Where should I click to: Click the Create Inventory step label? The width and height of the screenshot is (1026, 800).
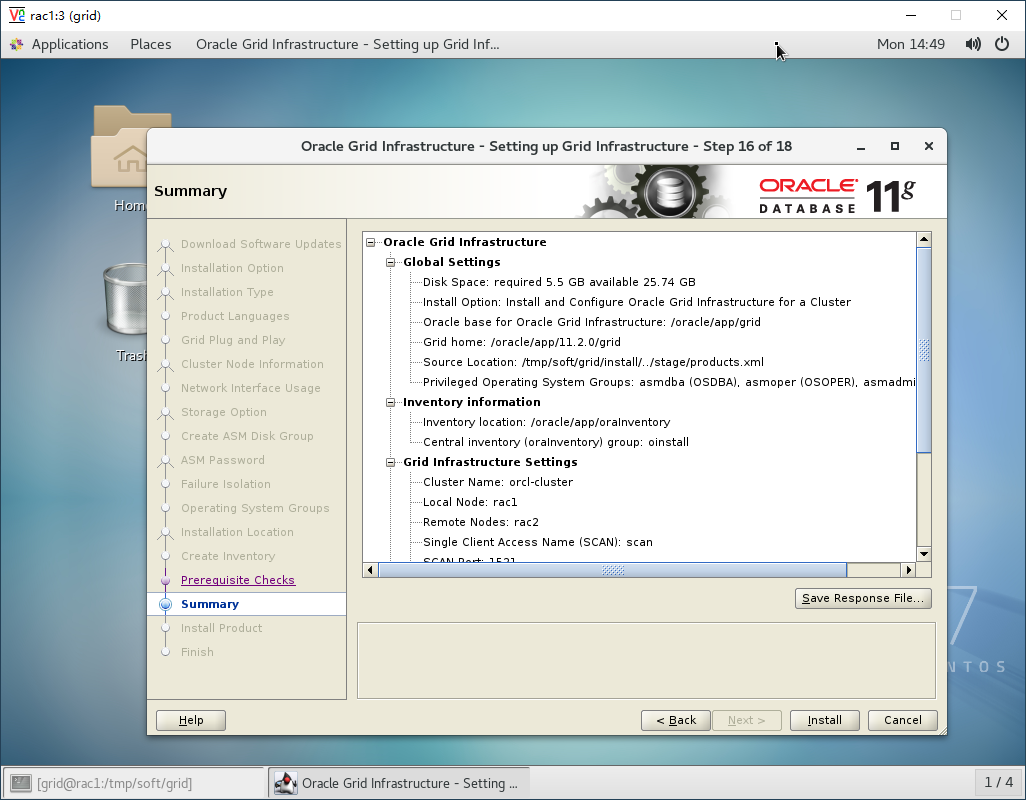(228, 556)
